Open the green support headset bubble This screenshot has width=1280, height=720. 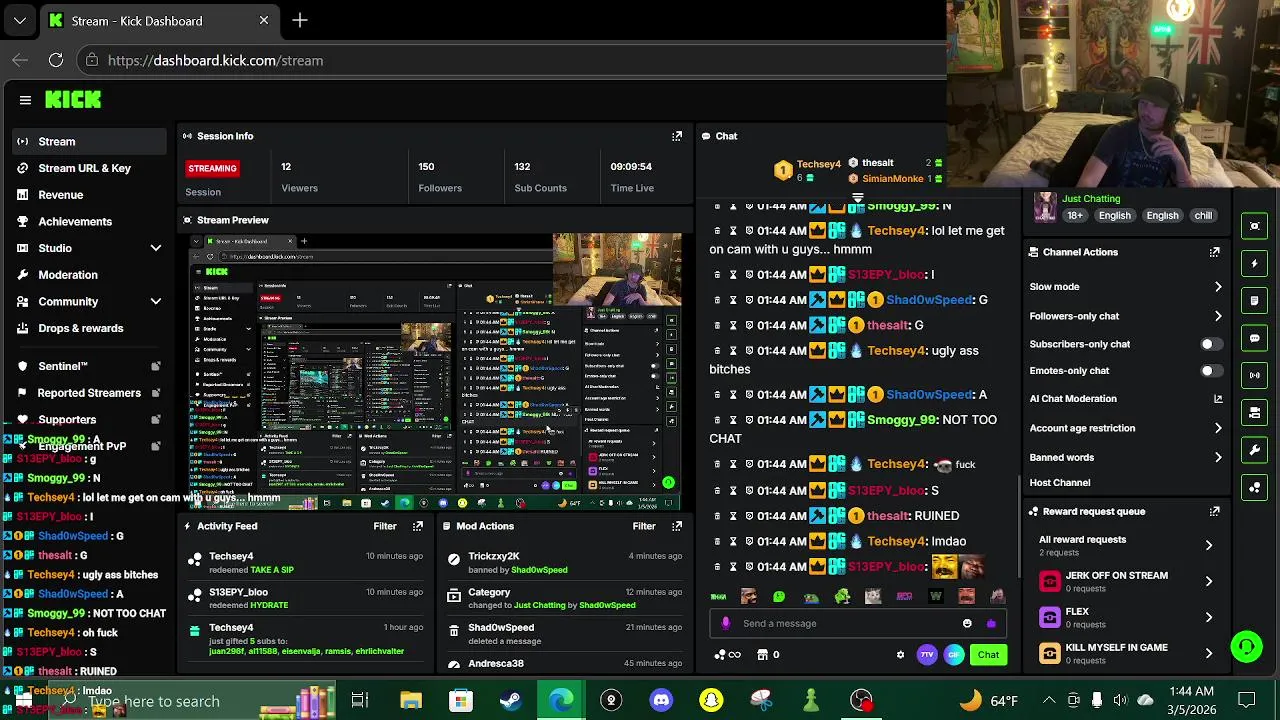coord(1246,647)
